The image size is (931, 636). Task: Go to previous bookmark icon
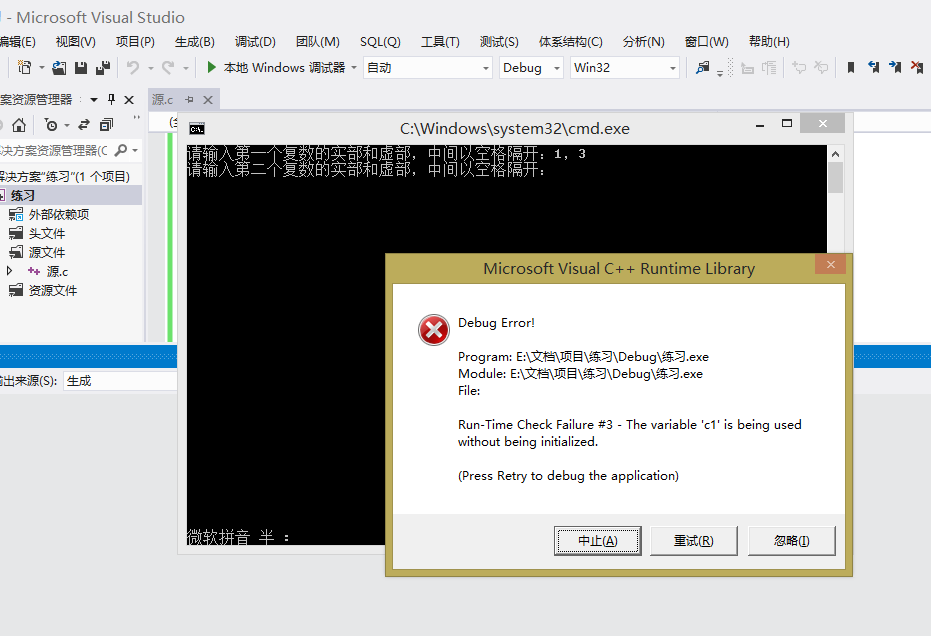[x=873, y=68]
